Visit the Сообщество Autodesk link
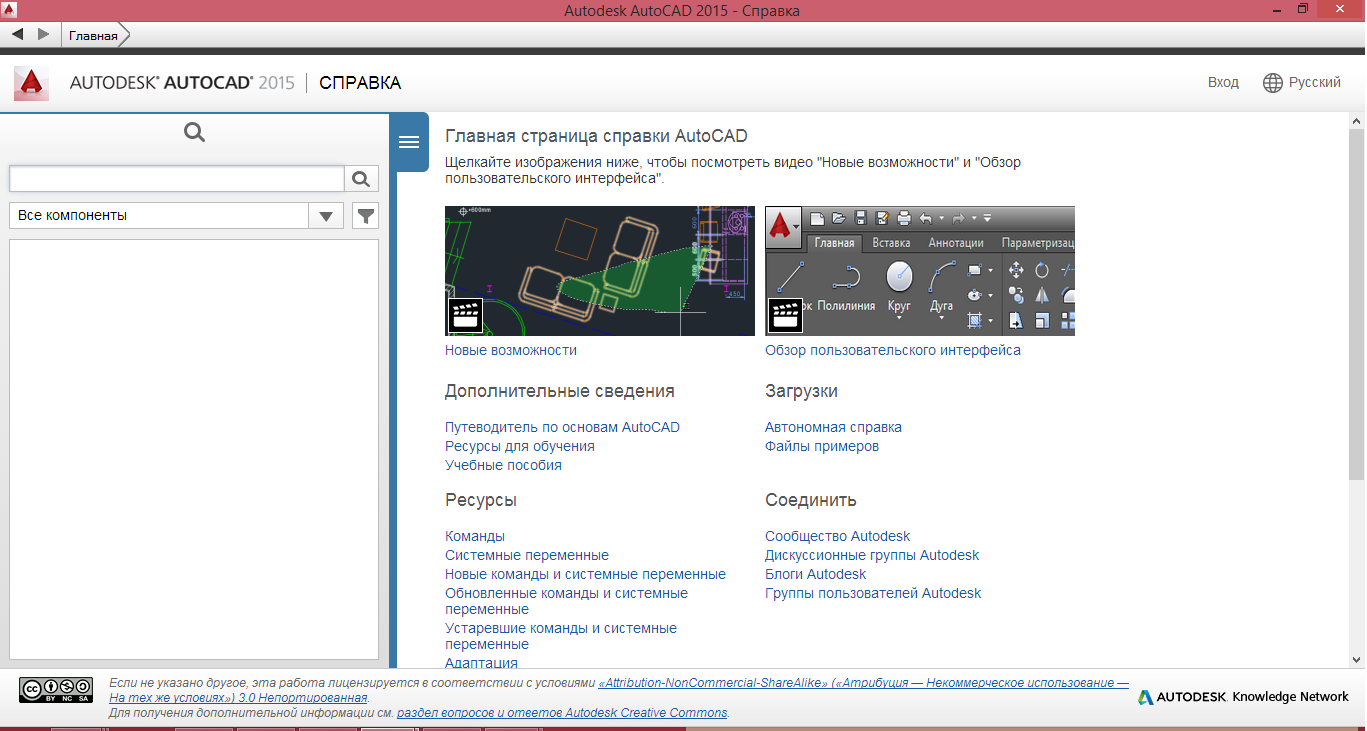 [838, 536]
